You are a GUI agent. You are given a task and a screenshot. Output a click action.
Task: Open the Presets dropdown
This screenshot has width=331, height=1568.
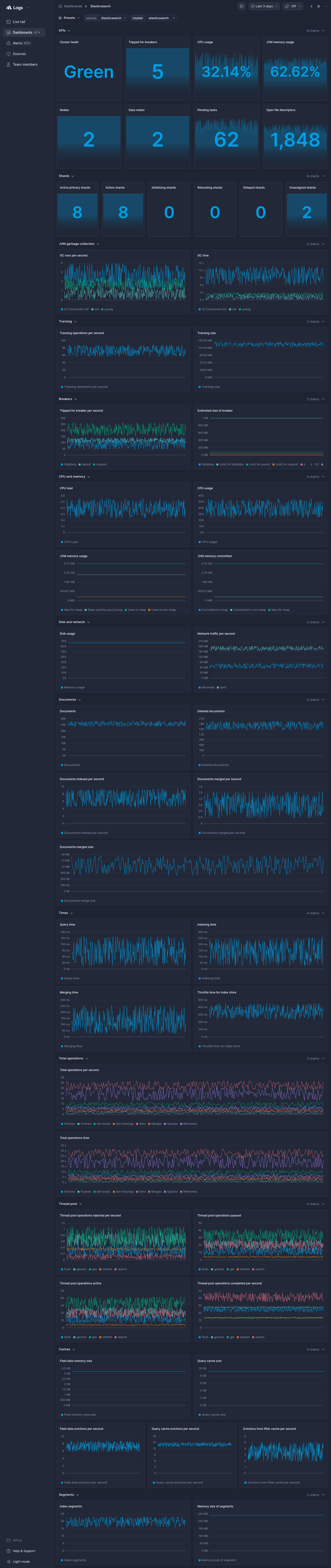click(69, 18)
